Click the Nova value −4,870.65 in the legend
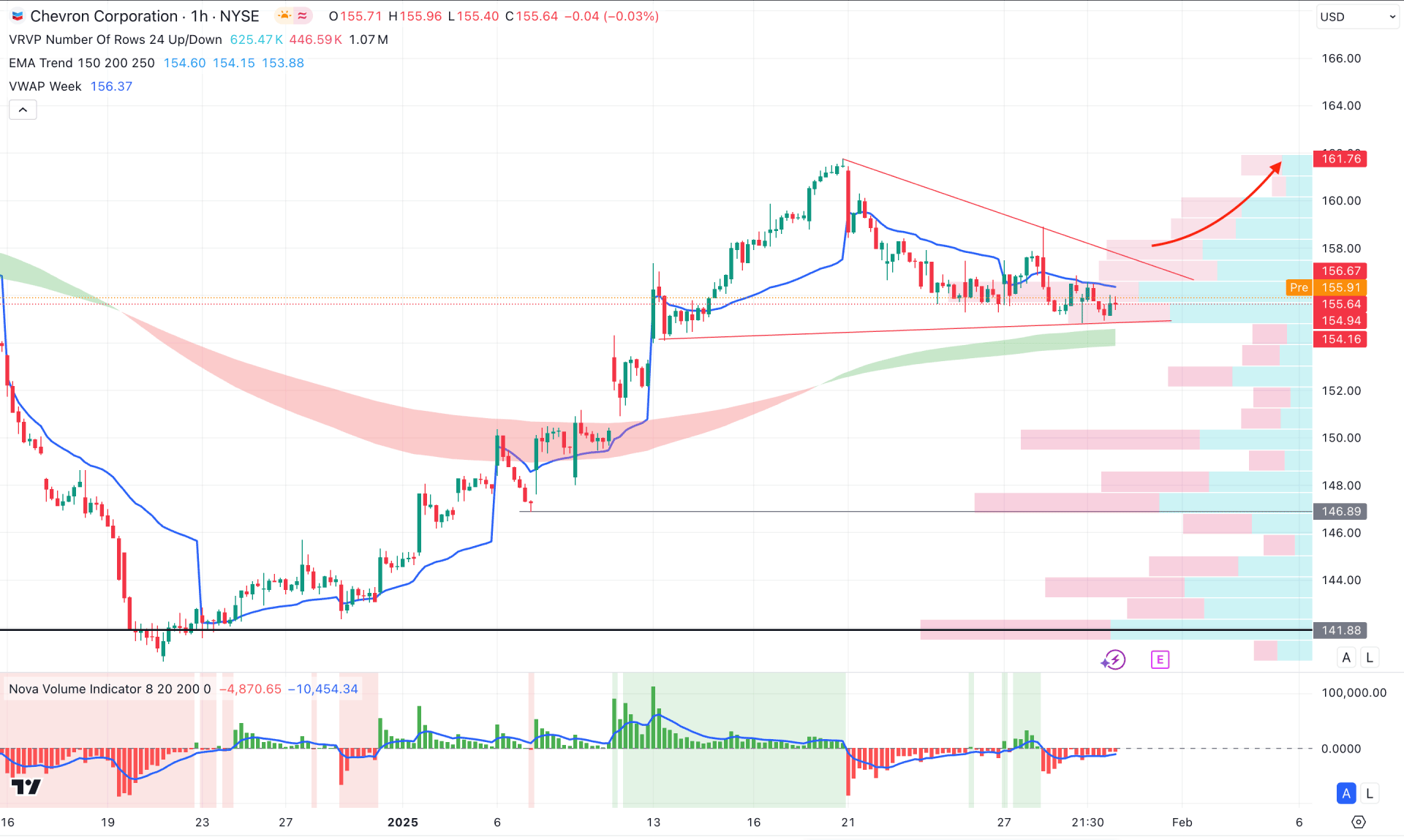 250,689
